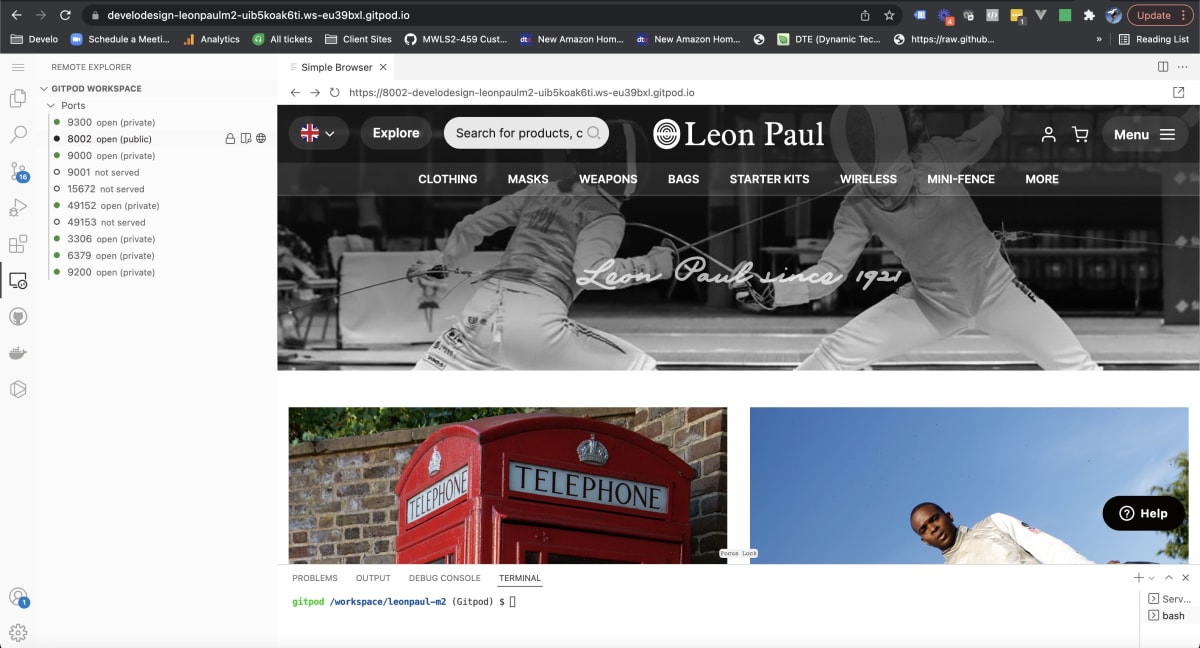Open port 8002 in browser via globe icon

[260, 138]
